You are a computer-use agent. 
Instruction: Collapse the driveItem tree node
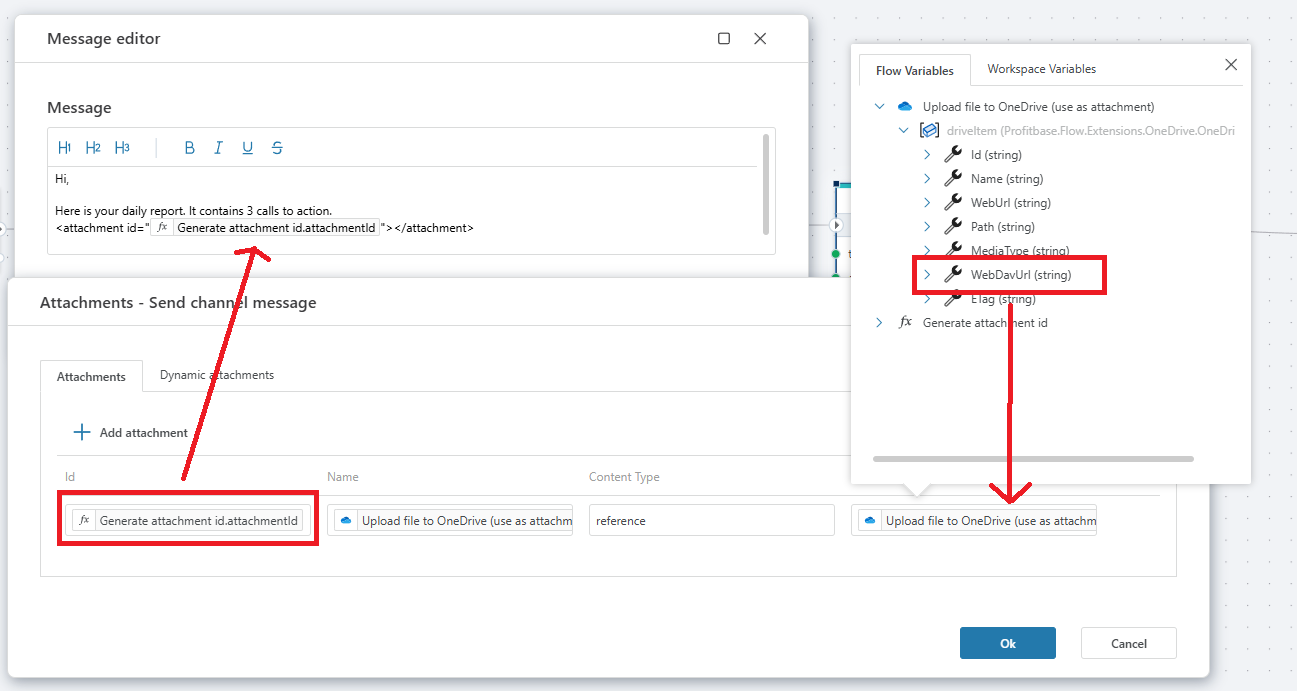click(904, 130)
